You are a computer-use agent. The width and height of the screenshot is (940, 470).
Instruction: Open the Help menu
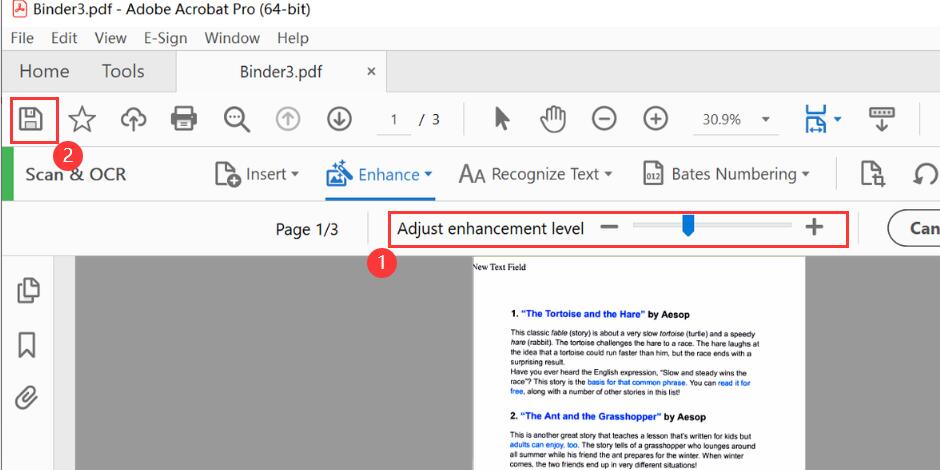click(x=293, y=38)
